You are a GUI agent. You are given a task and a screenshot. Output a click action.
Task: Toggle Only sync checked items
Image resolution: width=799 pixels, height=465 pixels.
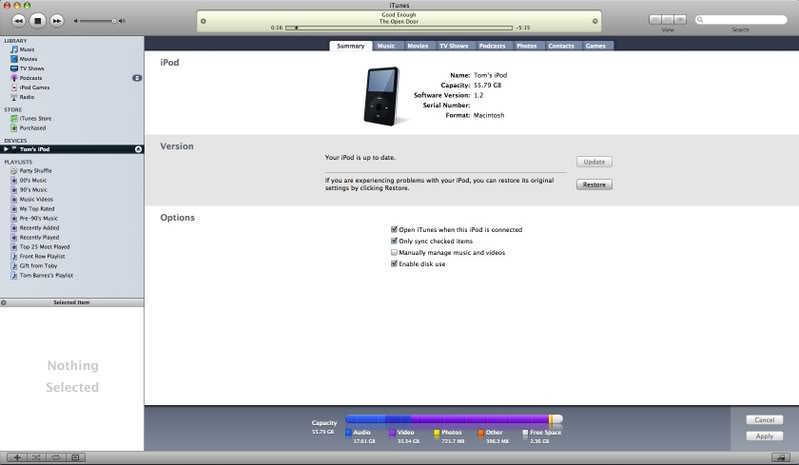pyautogui.click(x=394, y=241)
